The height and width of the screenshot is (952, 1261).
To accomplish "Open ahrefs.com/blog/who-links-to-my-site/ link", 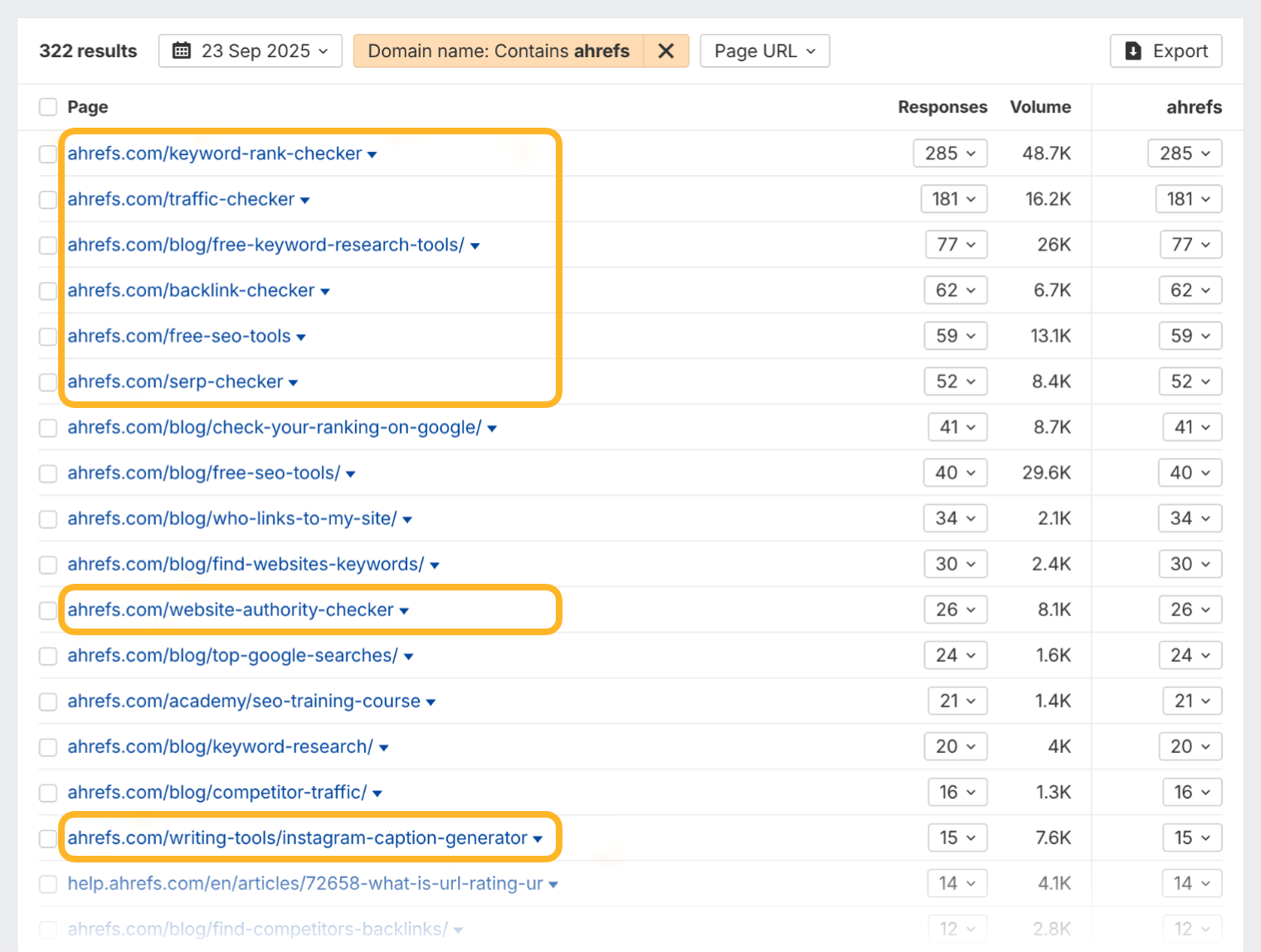I will pyautogui.click(x=232, y=518).
